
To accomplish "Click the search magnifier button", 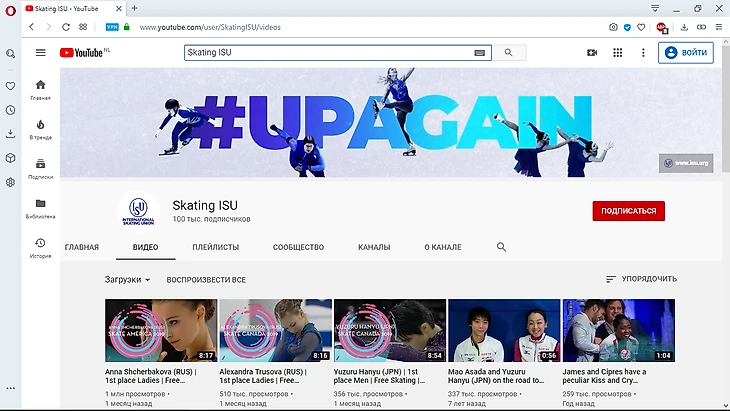I will (509, 53).
